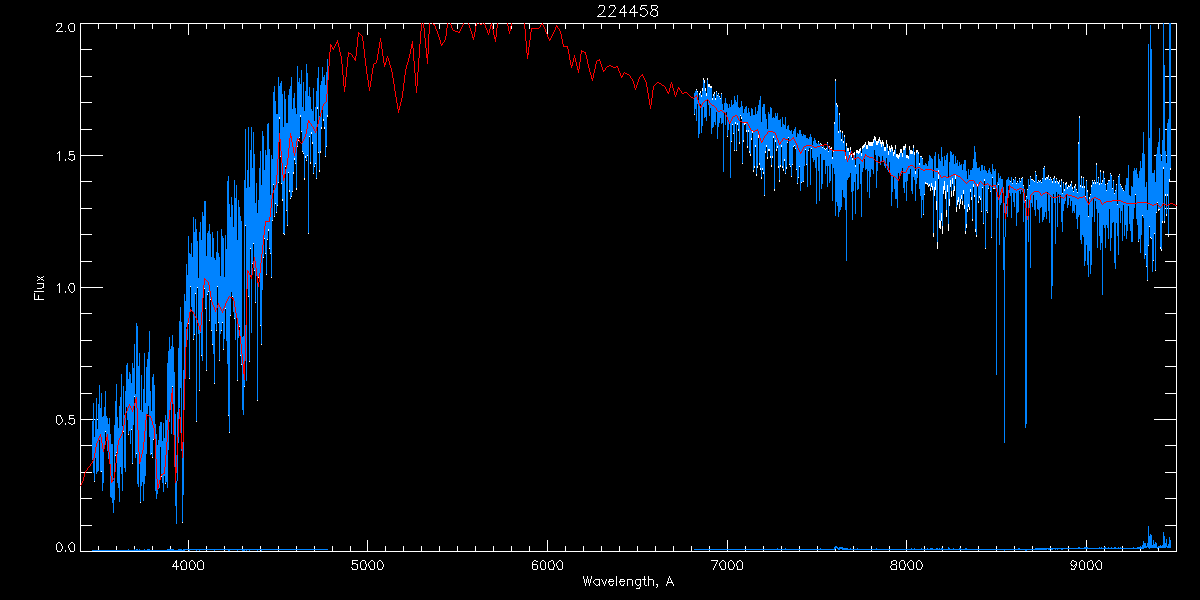Click the 4000 x-axis tick label
Viewport: 1200px width, 600px height.
click(x=188, y=565)
